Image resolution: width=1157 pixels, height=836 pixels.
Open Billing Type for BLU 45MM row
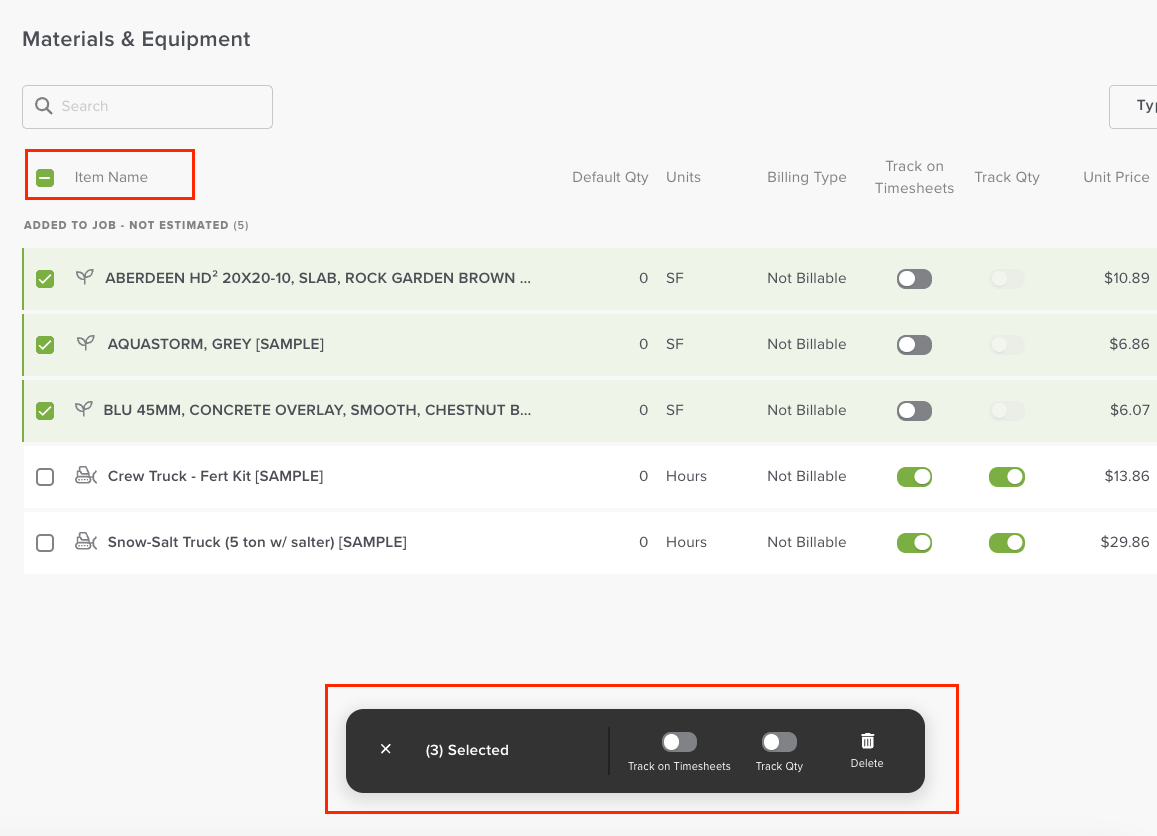(x=806, y=411)
